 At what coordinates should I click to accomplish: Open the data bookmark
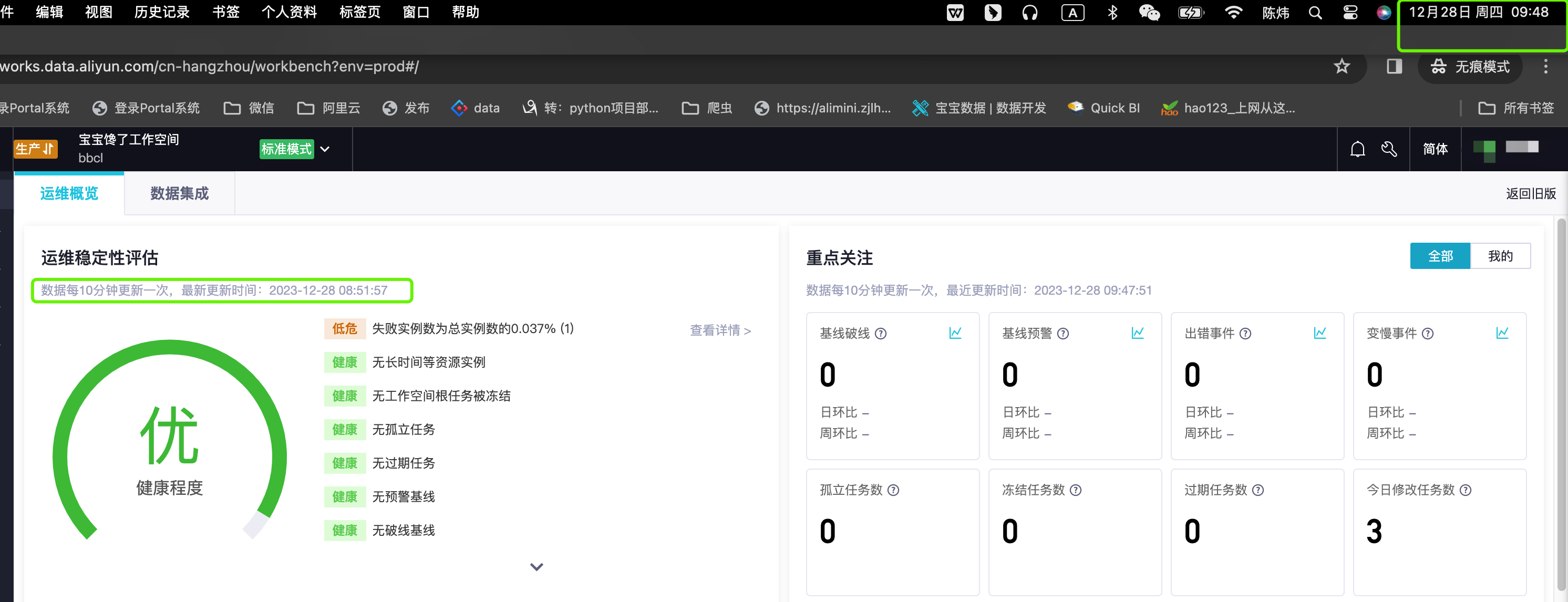(x=476, y=108)
